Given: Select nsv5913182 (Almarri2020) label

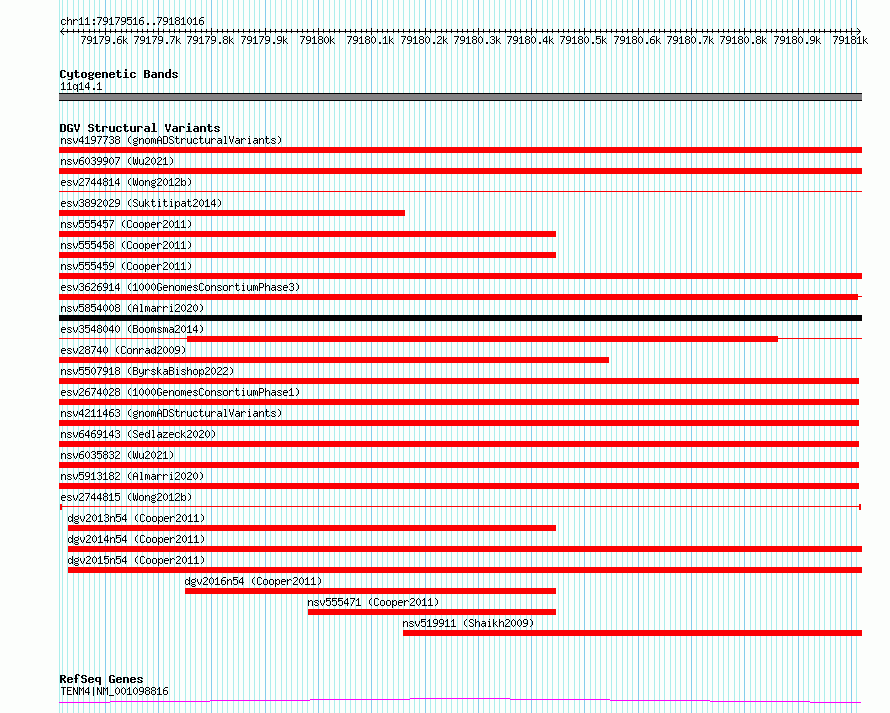Looking at the screenshot, I should (x=132, y=476).
